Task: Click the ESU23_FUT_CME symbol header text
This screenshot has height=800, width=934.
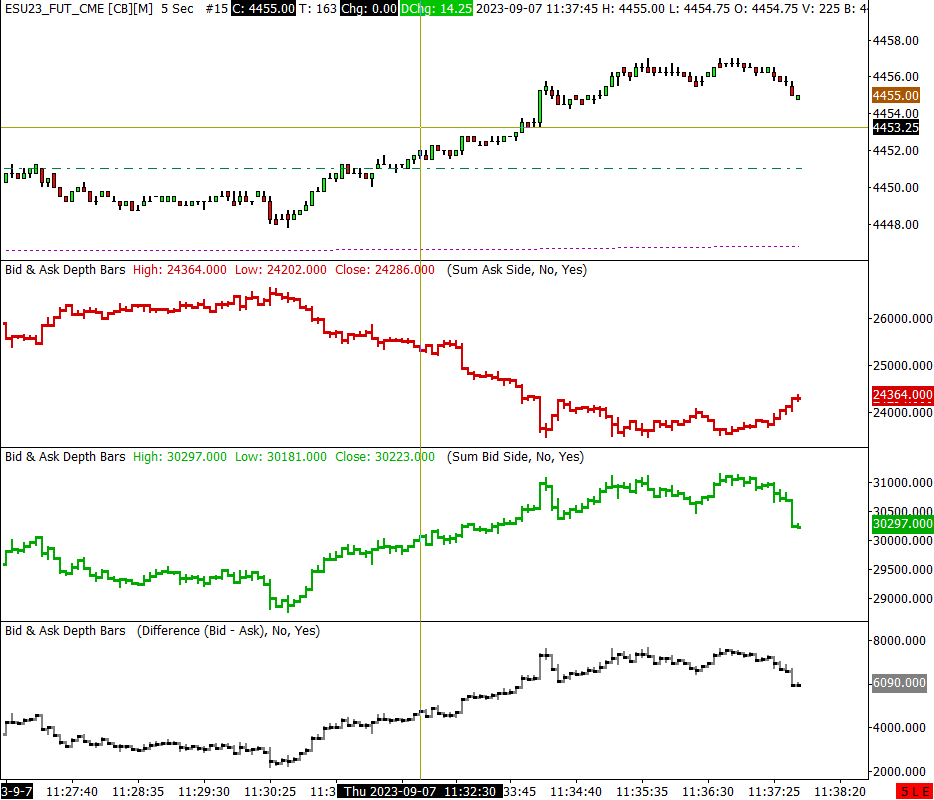Action: click(x=79, y=9)
